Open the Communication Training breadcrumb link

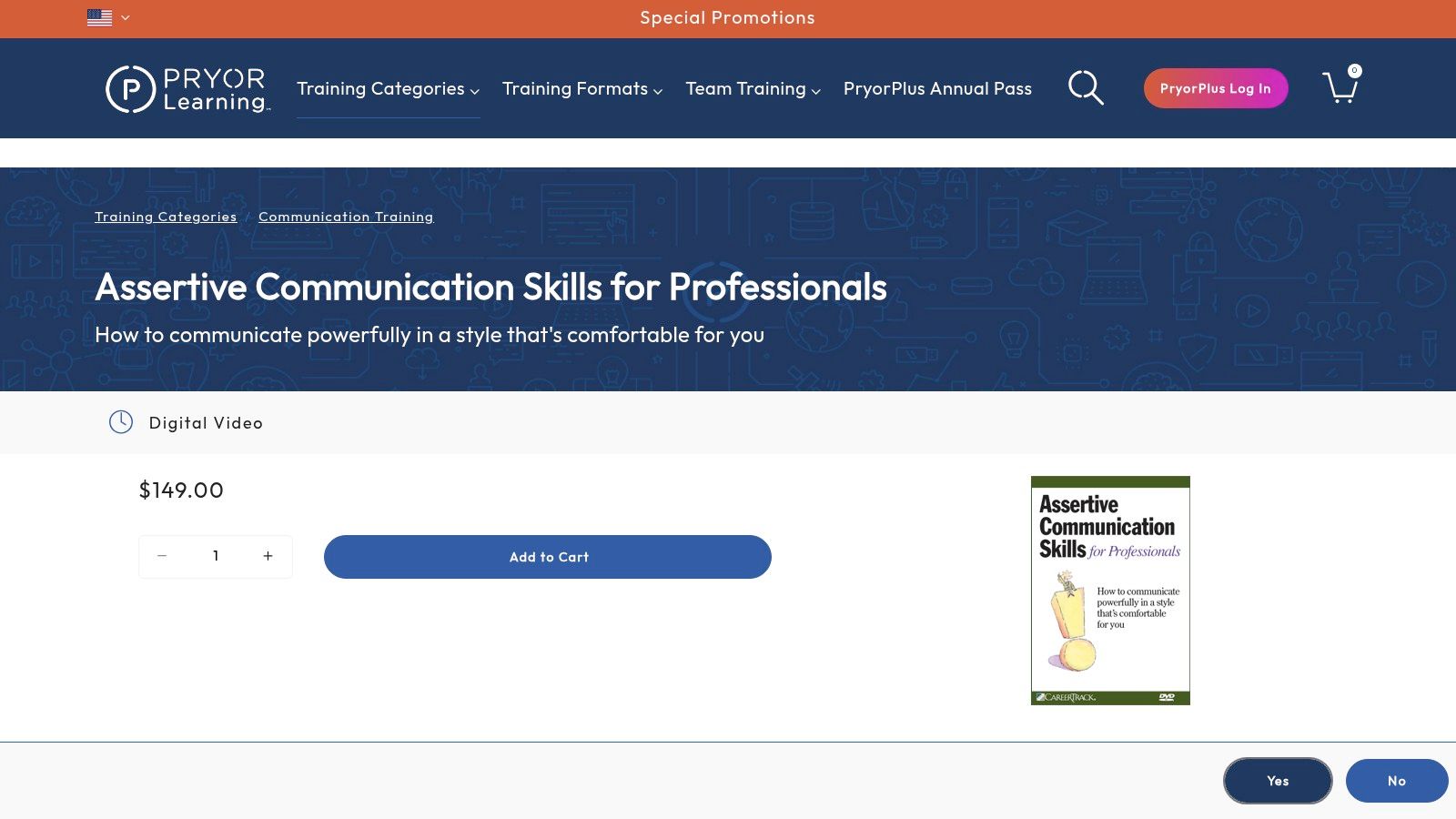pyautogui.click(x=346, y=217)
